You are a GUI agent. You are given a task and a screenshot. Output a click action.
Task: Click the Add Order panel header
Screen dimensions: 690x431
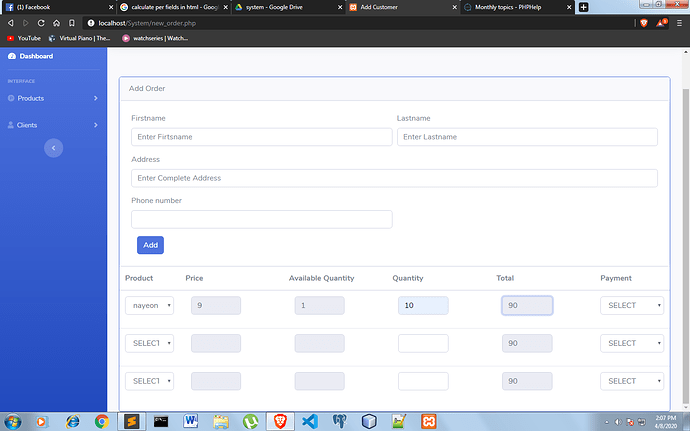pyautogui.click(x=394, y=88)
